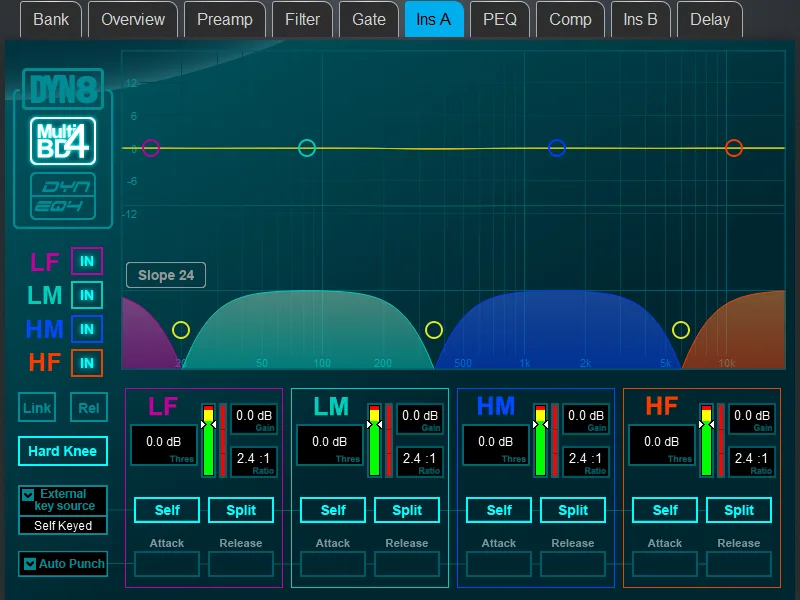Toggle the Link button
The image size is (800, 600).
click(37, 408)
